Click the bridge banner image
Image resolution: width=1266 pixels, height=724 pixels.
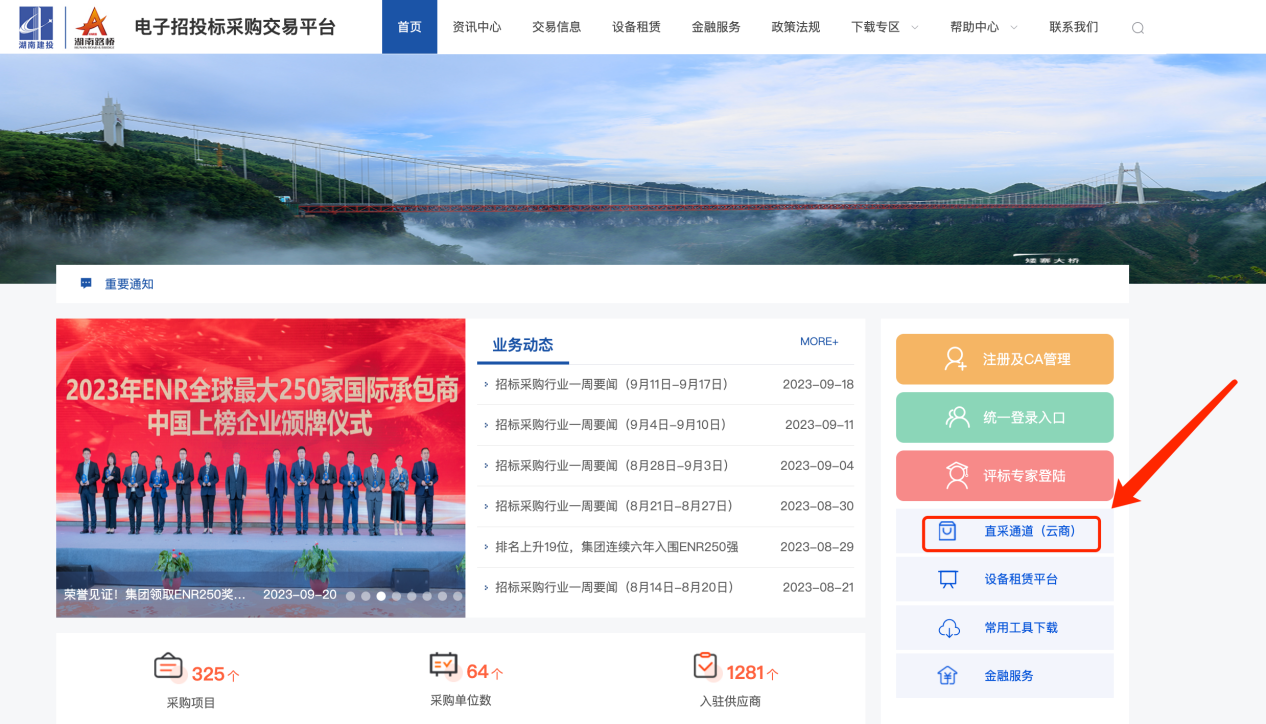pos(633,168)
